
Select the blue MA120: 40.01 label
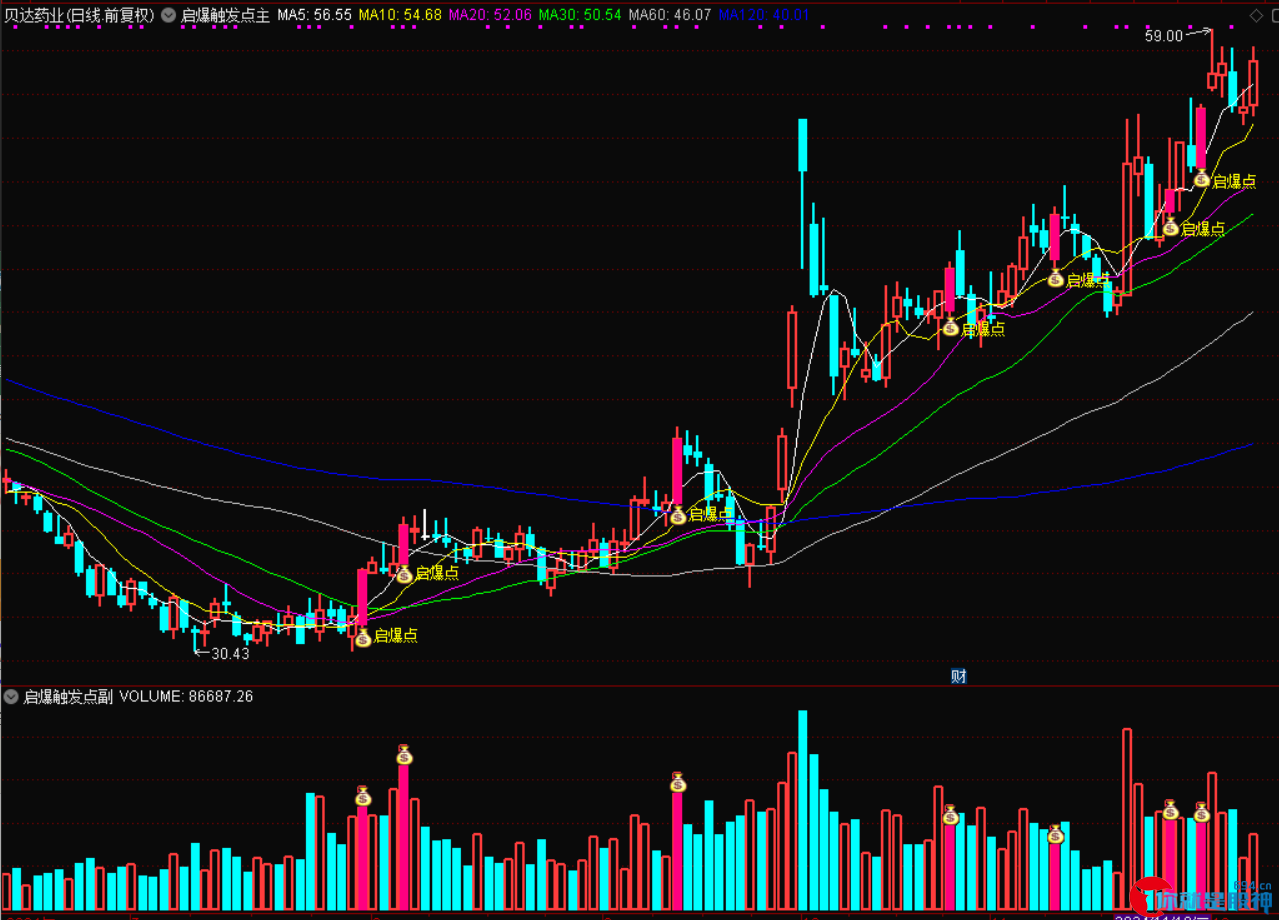764,16
